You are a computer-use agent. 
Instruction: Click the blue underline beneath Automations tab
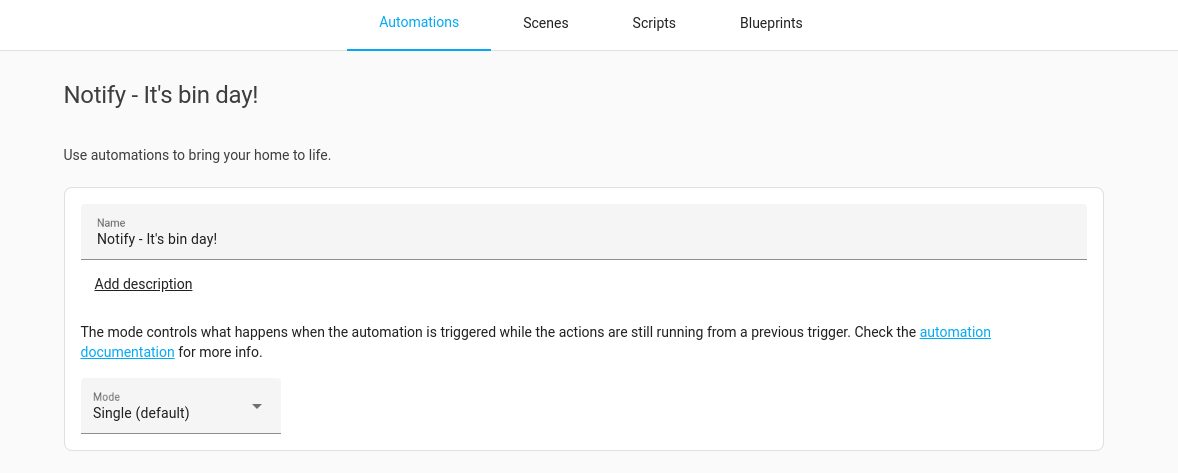[x=419, y=49]
